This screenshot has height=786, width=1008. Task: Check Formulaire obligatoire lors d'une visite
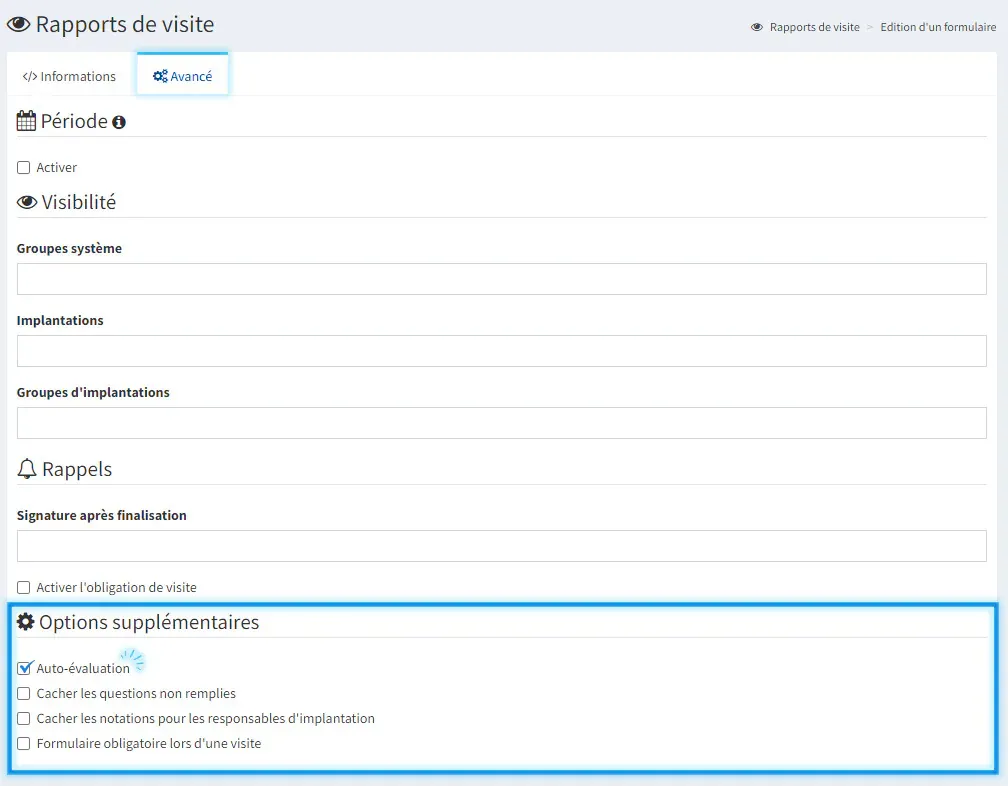pos(24,744)
